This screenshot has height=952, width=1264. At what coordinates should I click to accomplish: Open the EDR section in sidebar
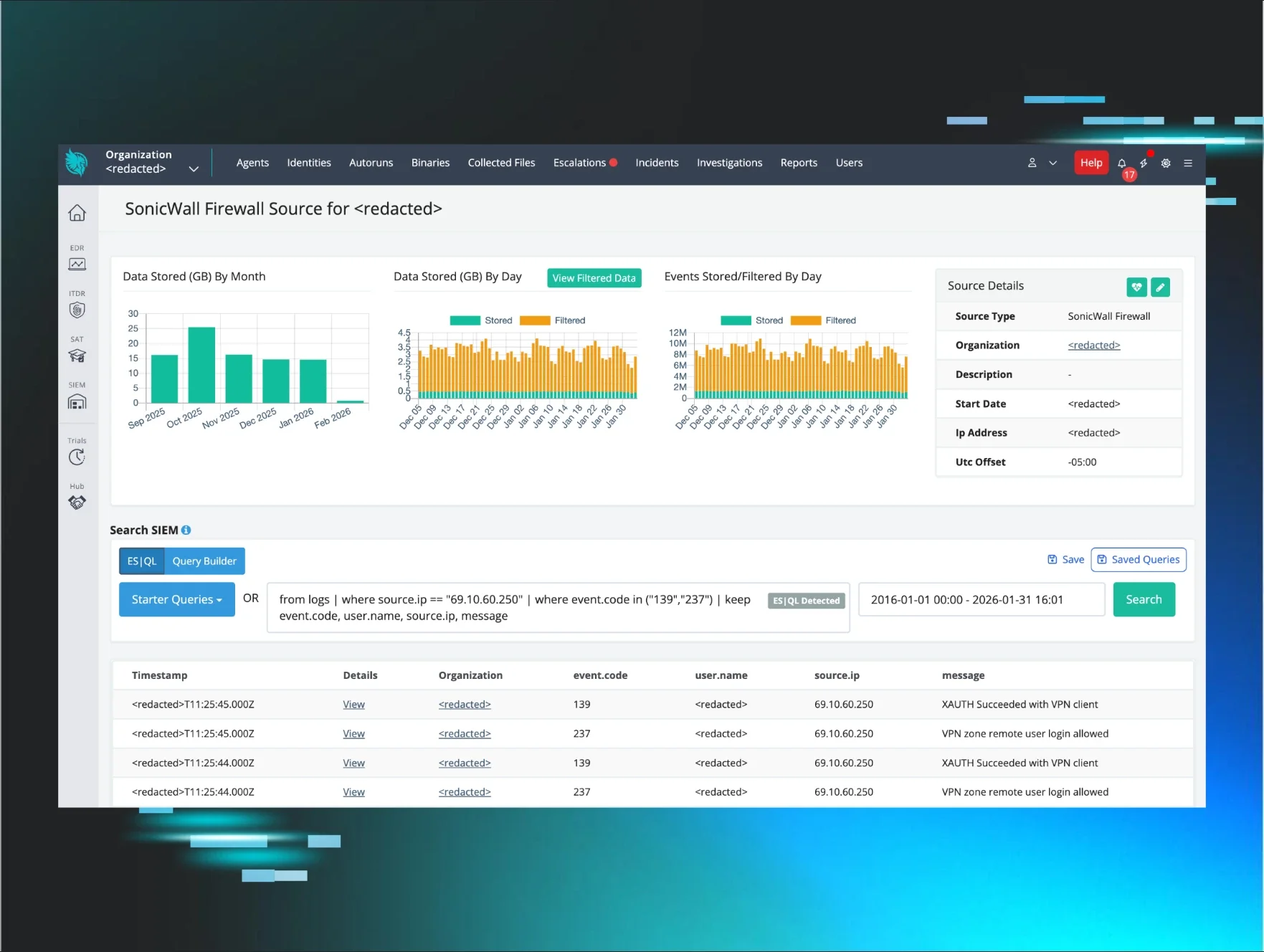pyautogui.click(x=77, y=263)
